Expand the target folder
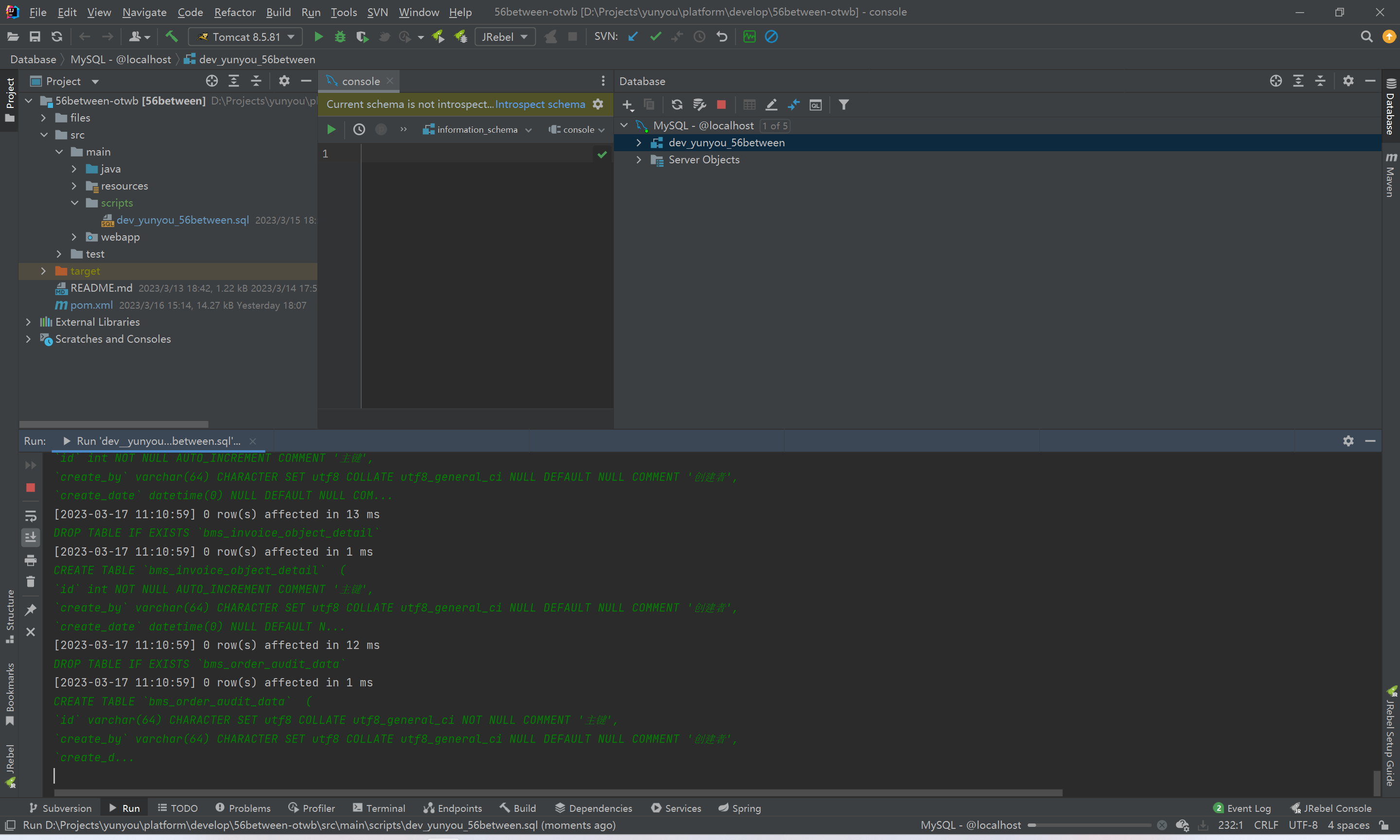The width and height of the screenshot is (1400, 840). click(43, 271)
